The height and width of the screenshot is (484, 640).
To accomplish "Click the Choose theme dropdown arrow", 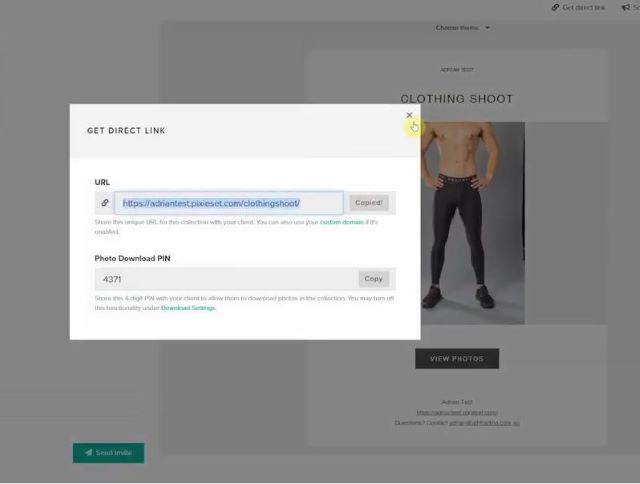I will point(488,28).
